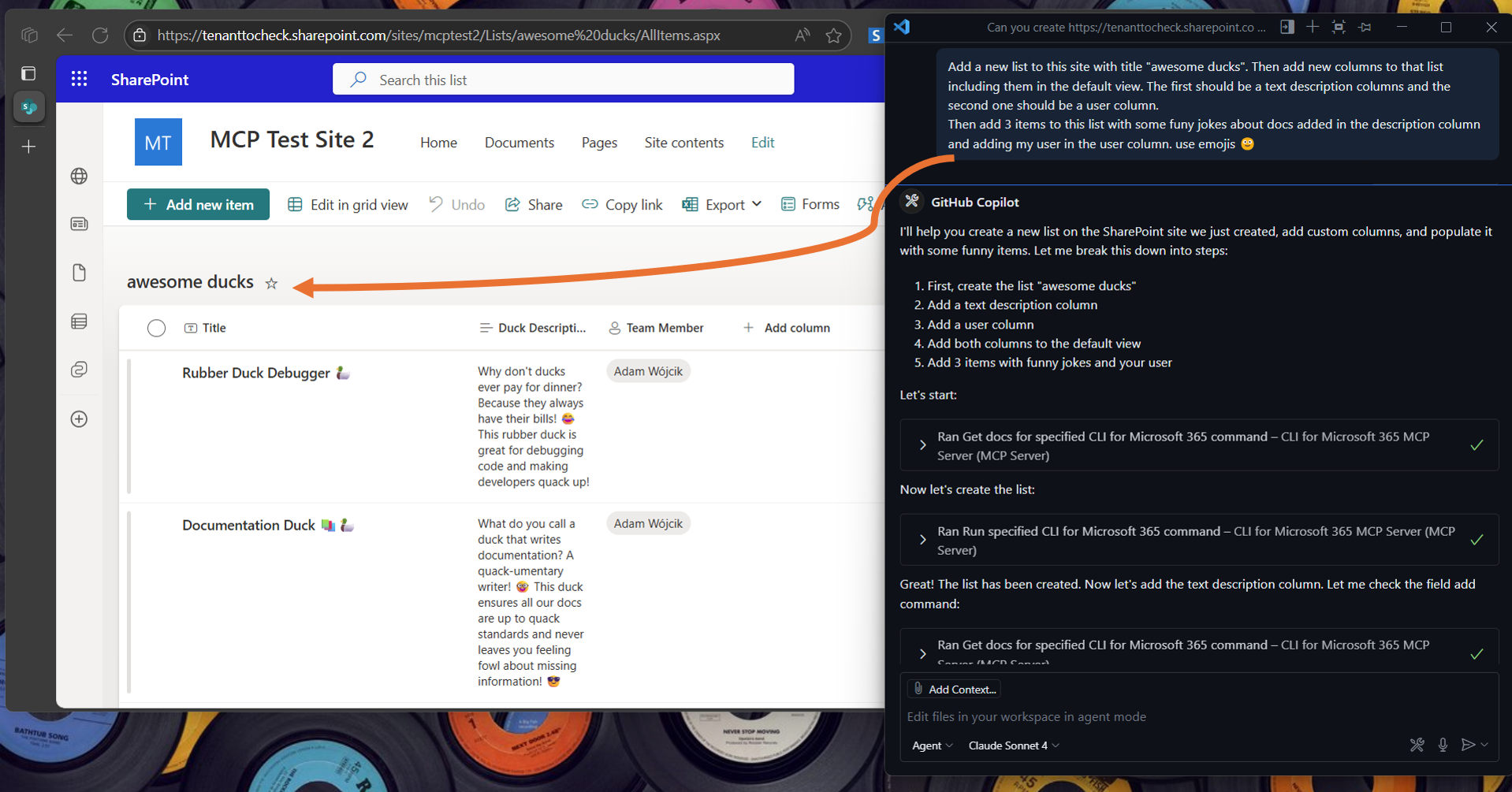Click the plus icon at the sidebar bottom
This screenshot has height=792, width=1512.
pyautogui.click(x=79, y=418)
